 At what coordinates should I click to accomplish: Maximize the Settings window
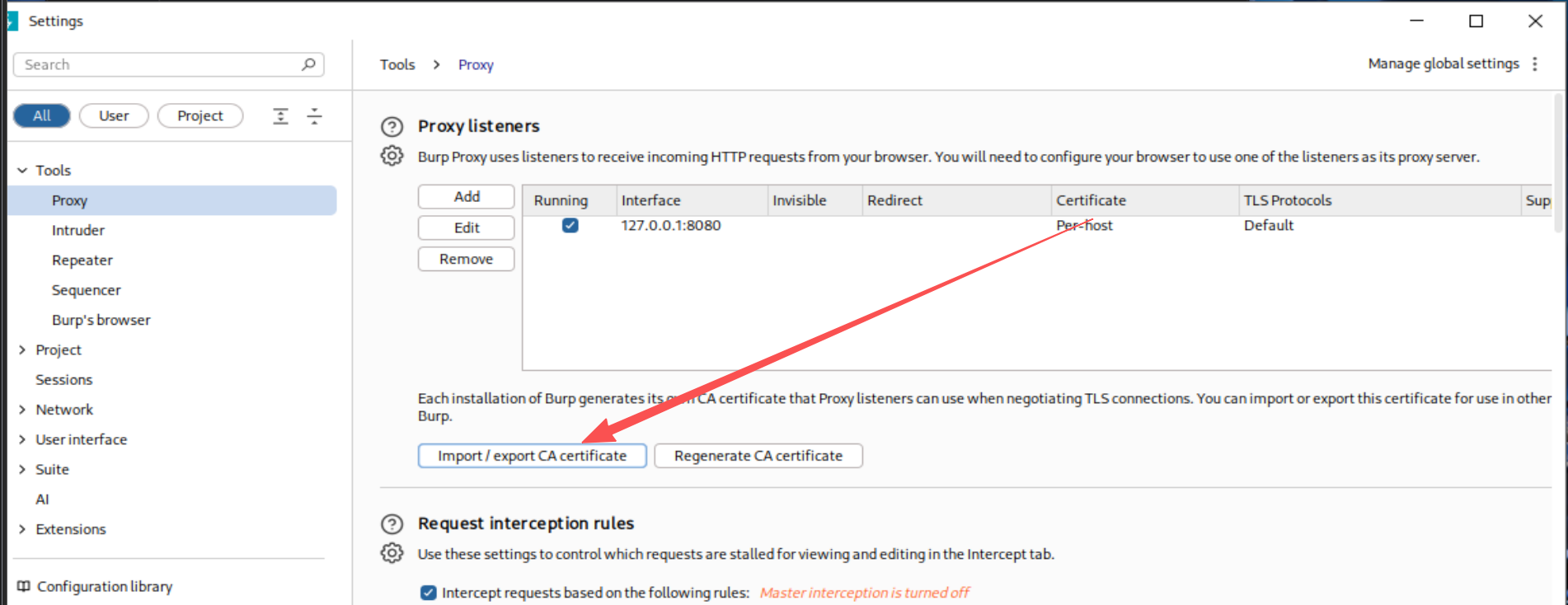[1476, 21]
